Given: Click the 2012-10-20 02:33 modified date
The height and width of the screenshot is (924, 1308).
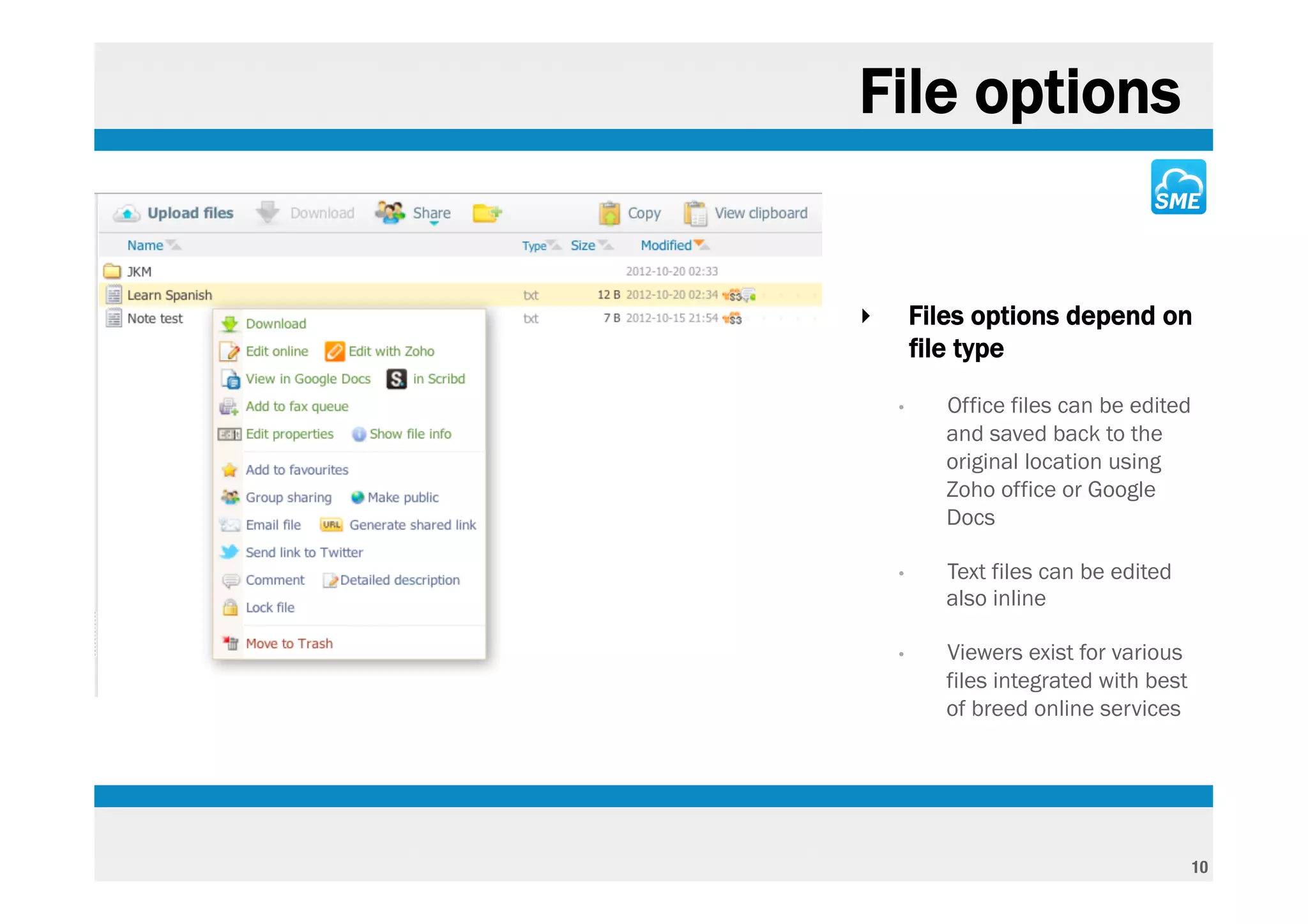Looking at the screenshot, I should click(x=672, y=271).
